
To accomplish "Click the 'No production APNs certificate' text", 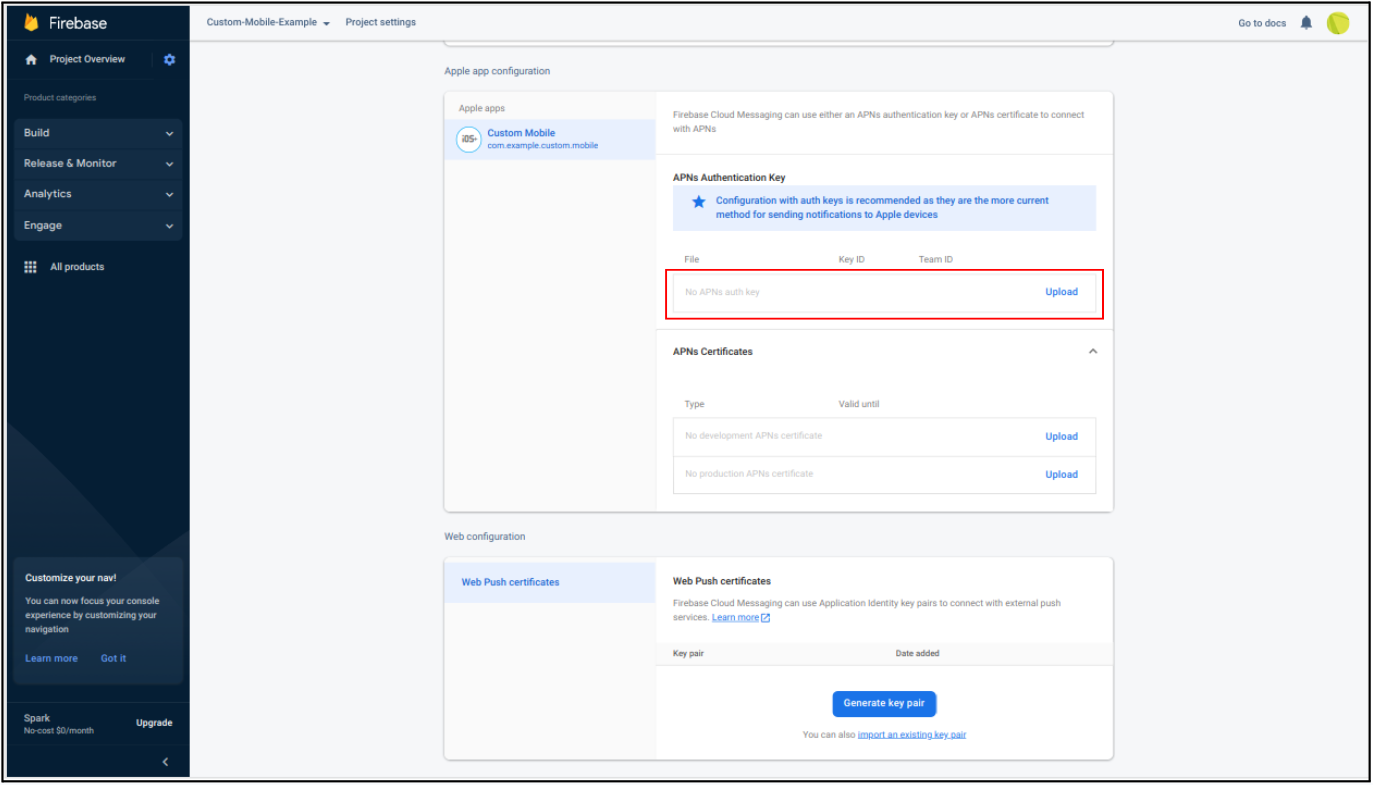I will pos(749,474).
